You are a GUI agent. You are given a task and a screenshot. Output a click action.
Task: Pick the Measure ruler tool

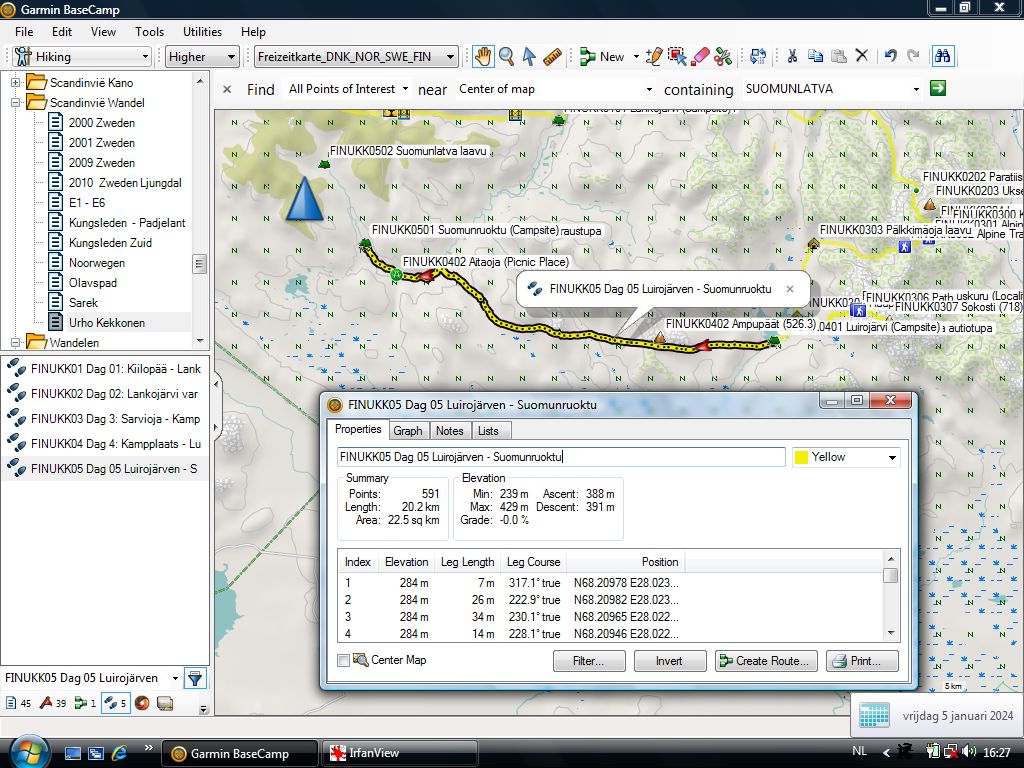pyautogui.click(x=553, y=57)
